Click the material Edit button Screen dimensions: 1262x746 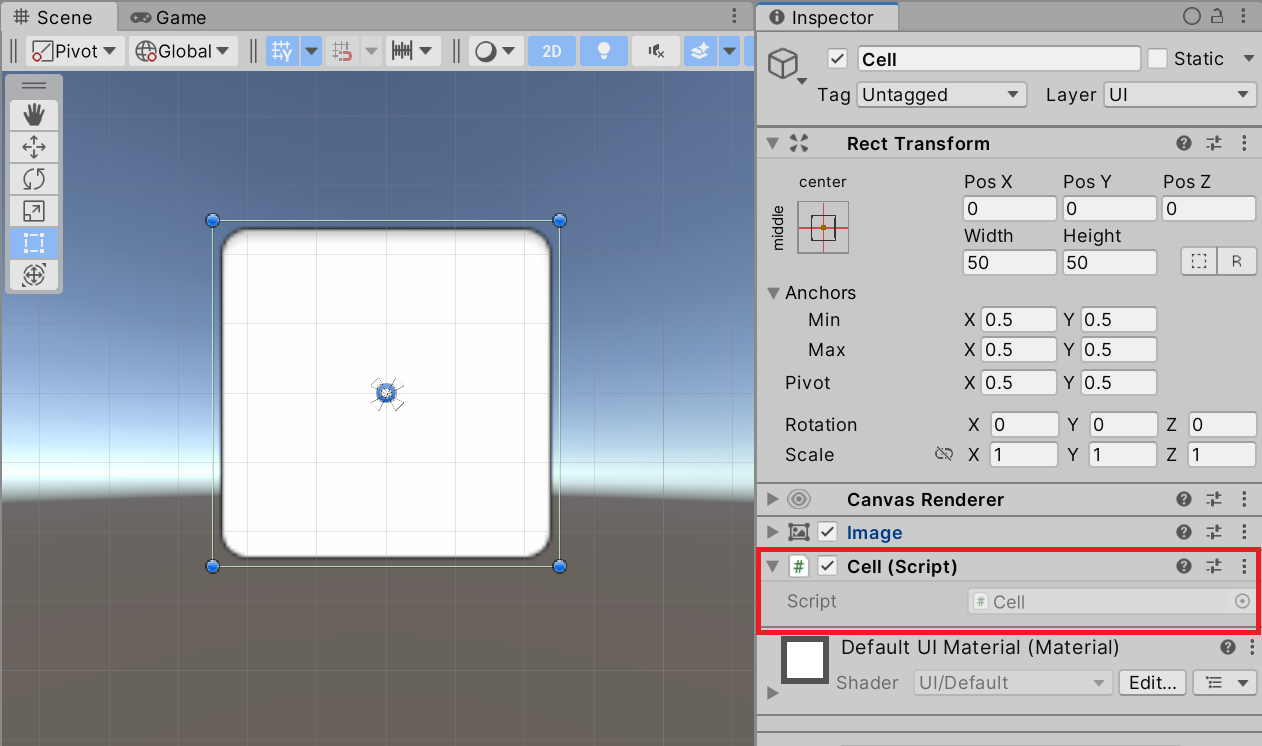tap(1152, 683)
